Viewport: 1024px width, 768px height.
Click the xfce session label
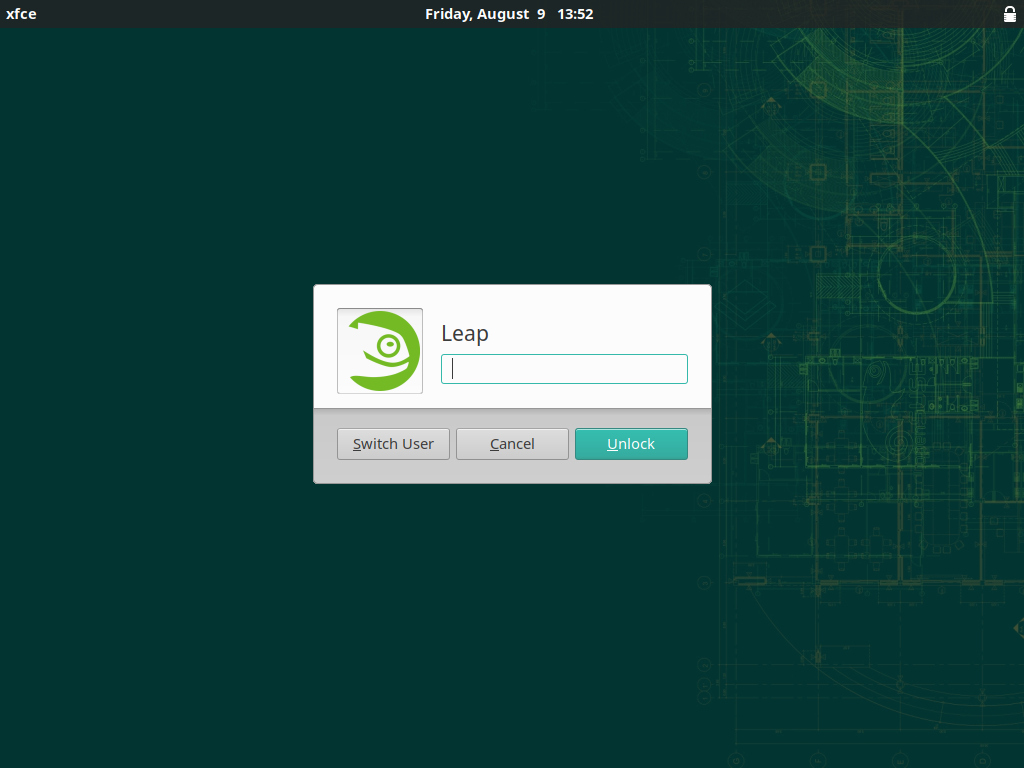21,14
